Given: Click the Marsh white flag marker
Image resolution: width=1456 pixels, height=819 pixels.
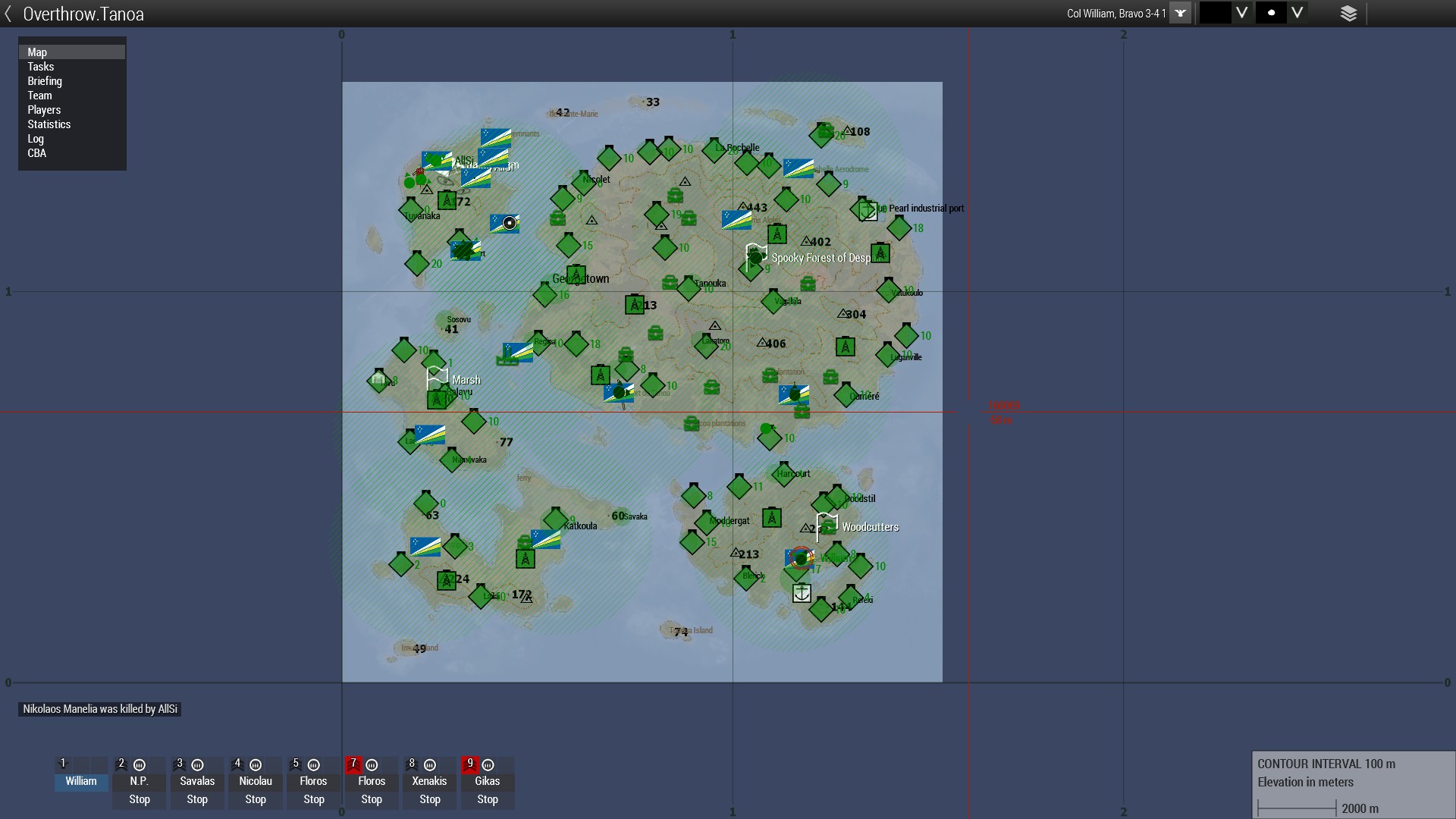Looking at the screenshot, I should (x=437, y=376).
